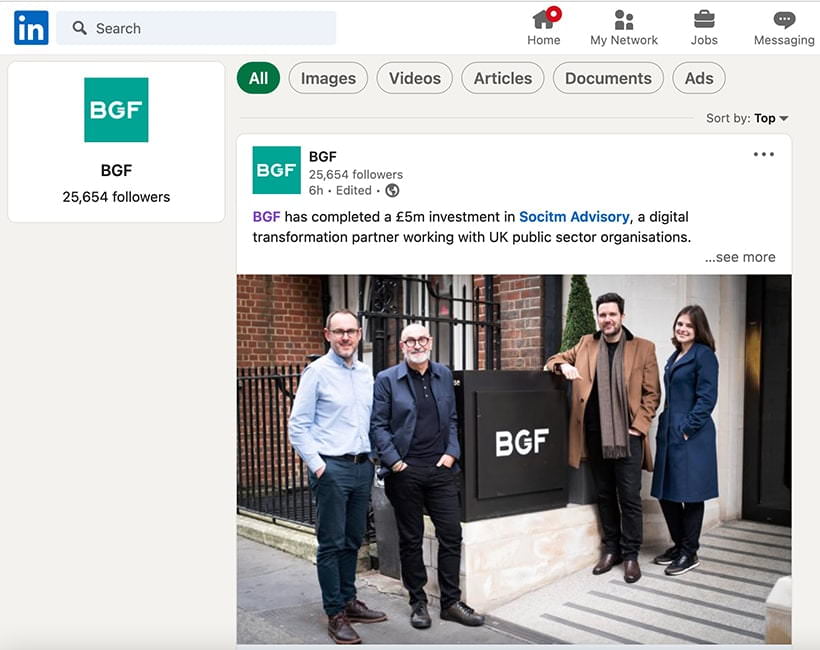Click the globe visibility icon on BGF's post
This screenshot has width=820, height=650.
[x=391, y=190]
